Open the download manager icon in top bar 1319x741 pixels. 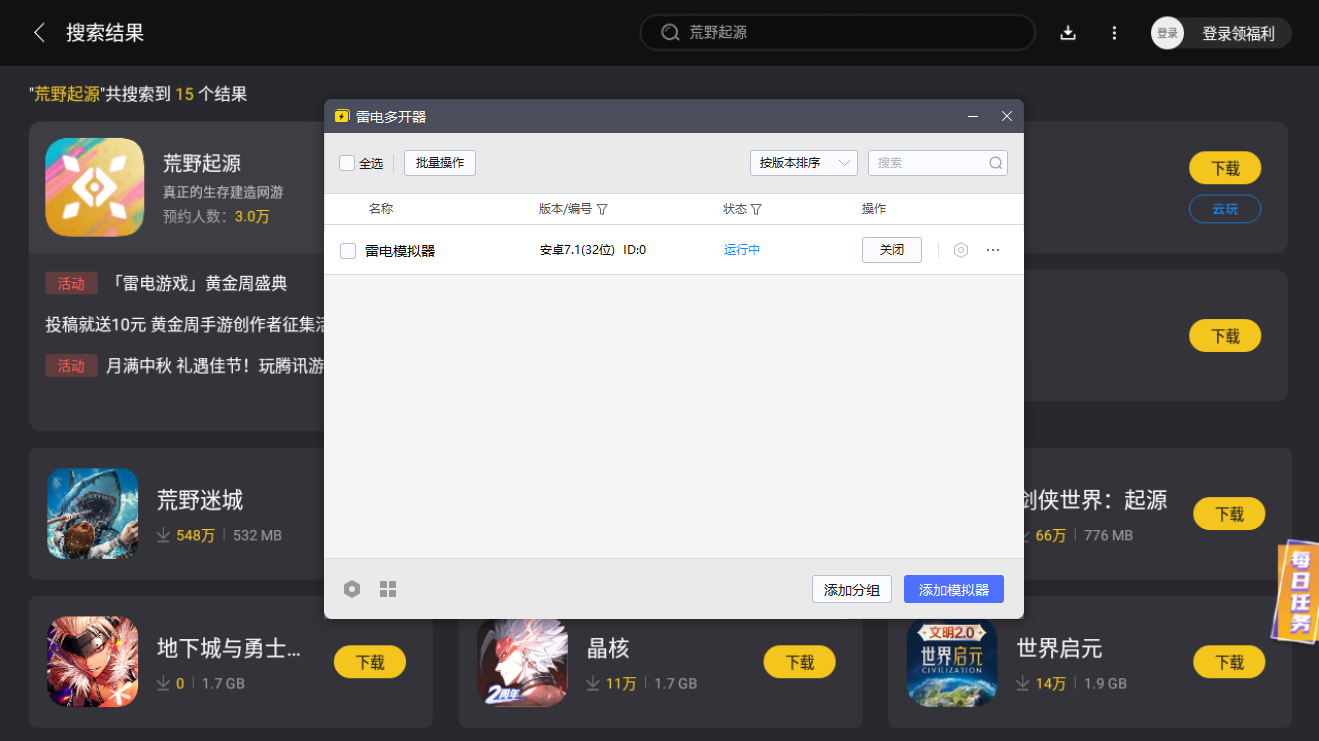(1068, 33)
